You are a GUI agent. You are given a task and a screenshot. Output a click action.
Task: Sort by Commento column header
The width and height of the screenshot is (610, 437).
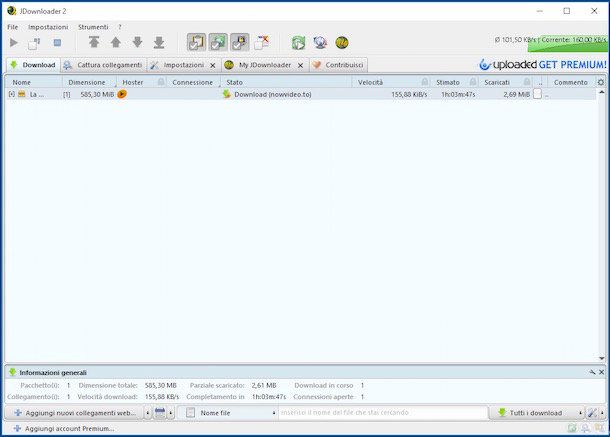point(571,82)
